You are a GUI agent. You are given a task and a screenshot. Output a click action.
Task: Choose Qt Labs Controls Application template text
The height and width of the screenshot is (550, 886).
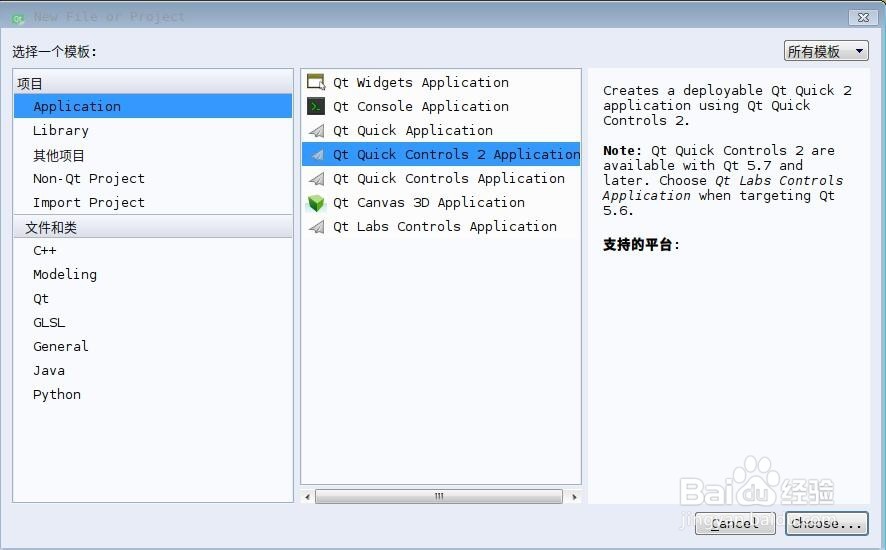445,227
